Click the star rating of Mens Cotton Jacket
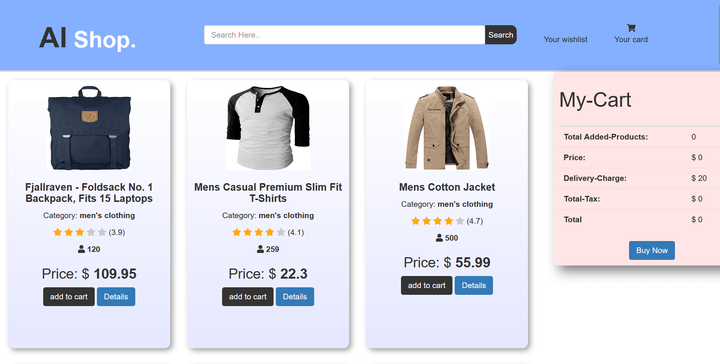 coord(438,221)
